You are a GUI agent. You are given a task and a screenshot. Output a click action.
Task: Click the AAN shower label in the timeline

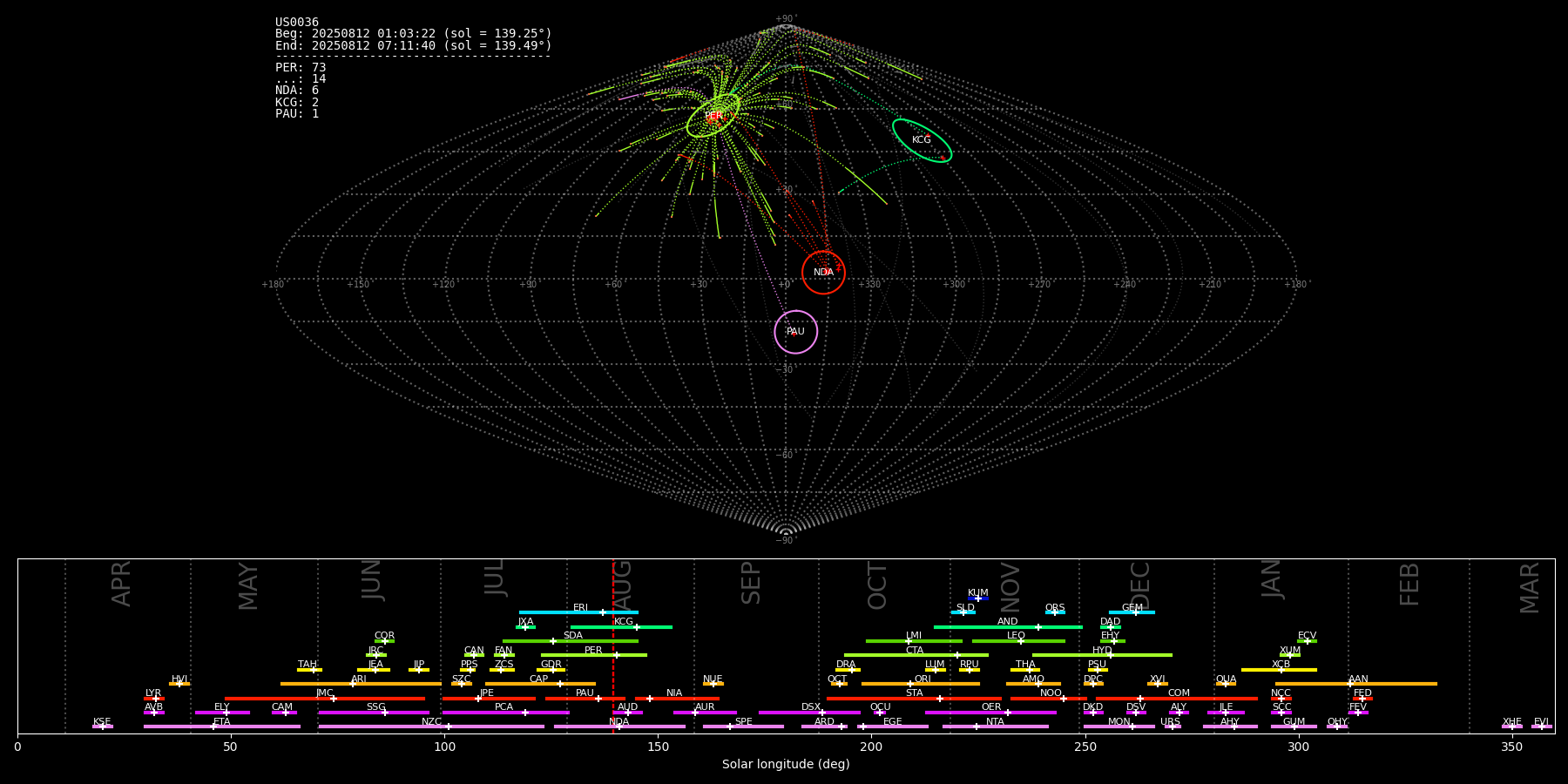click(1358, 679)
